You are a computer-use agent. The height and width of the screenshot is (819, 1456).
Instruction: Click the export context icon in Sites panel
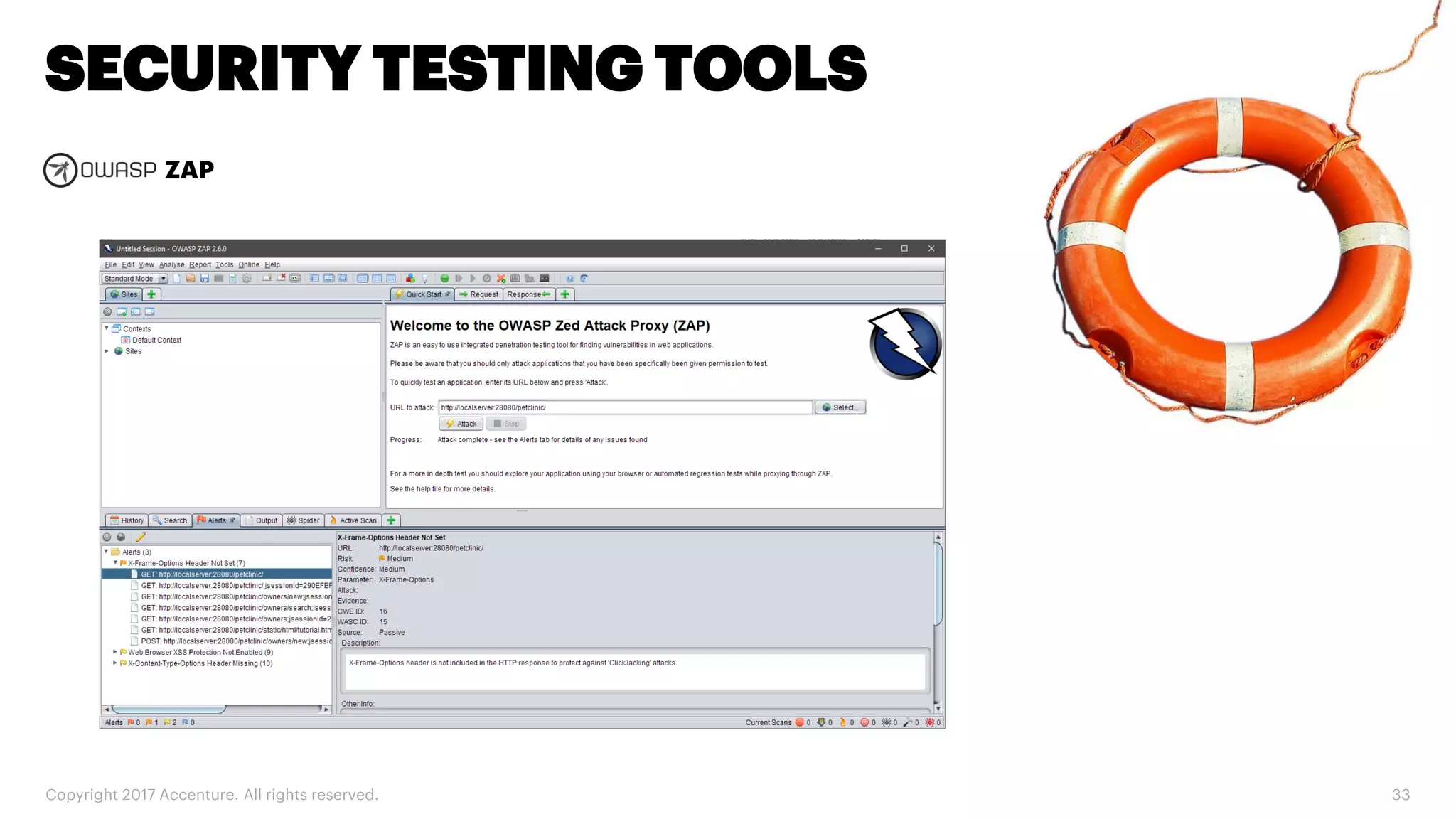point(150,311)
